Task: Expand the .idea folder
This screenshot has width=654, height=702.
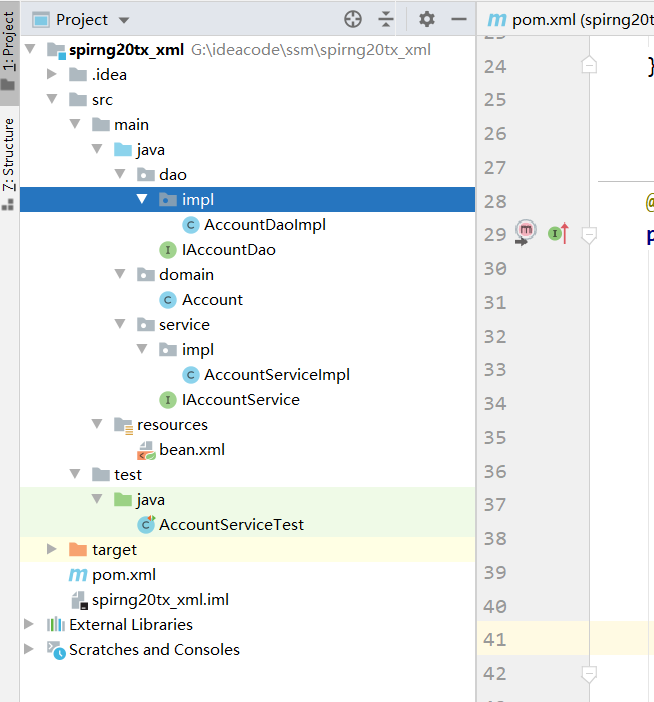Action: click(x=52, y=74)
